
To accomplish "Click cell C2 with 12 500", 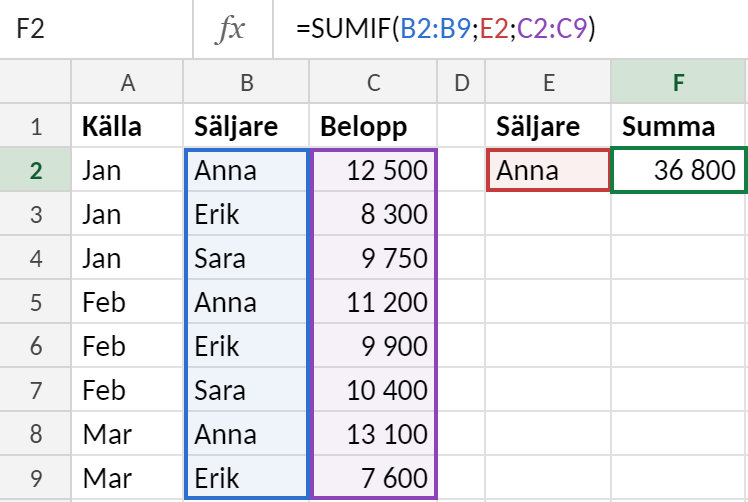I will pos(373,170).
